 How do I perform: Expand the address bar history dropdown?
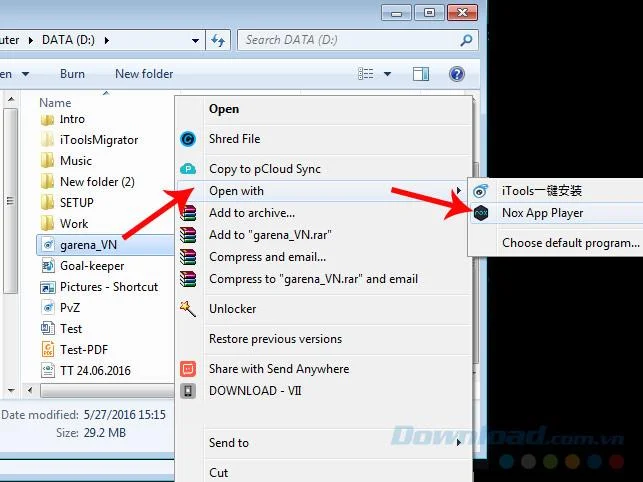pyautogui.click(x=195, y=41)
